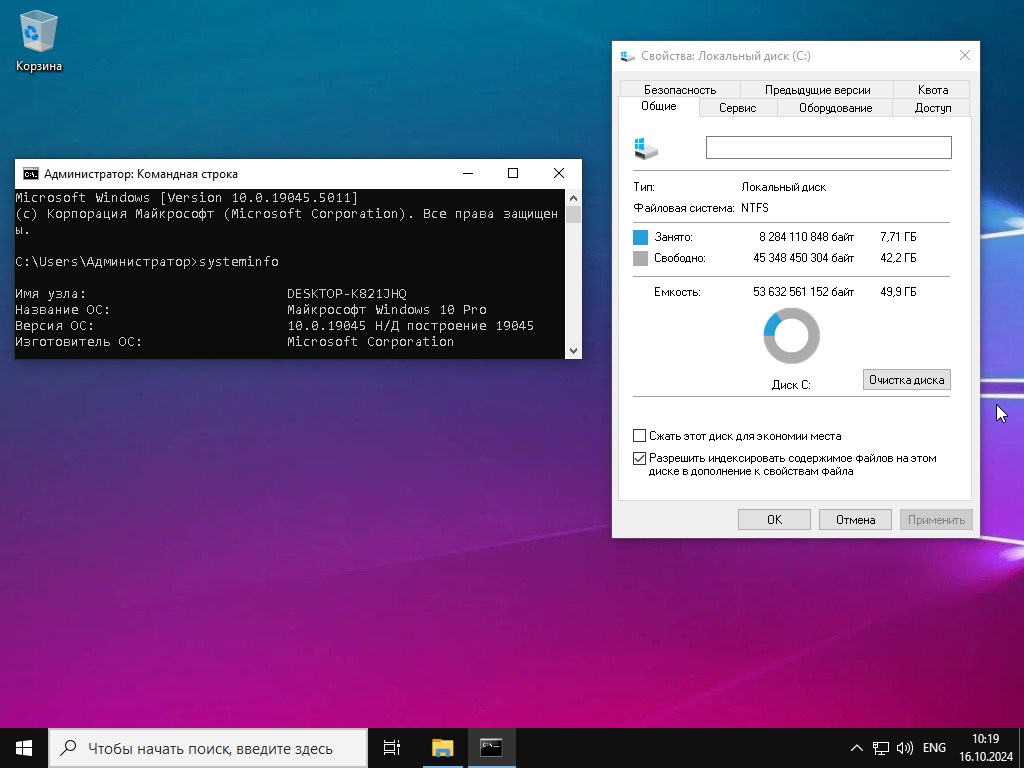Show hidden system tray icons
The image size is (1024, 768).
857,748
